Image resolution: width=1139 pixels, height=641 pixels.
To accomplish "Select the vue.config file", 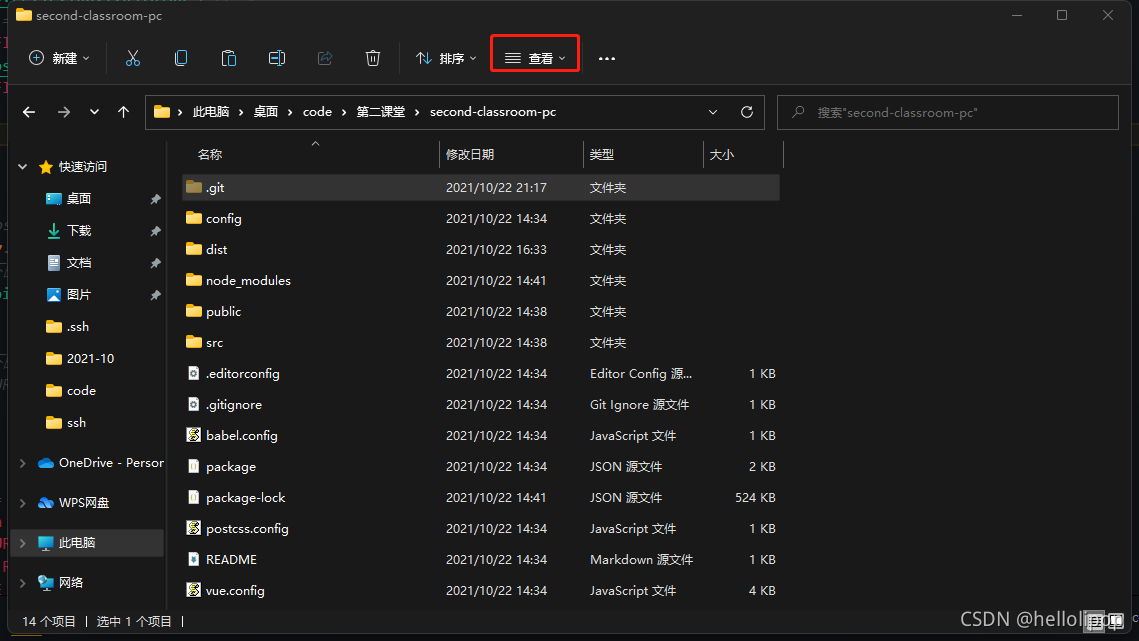I will pos(235,591).
